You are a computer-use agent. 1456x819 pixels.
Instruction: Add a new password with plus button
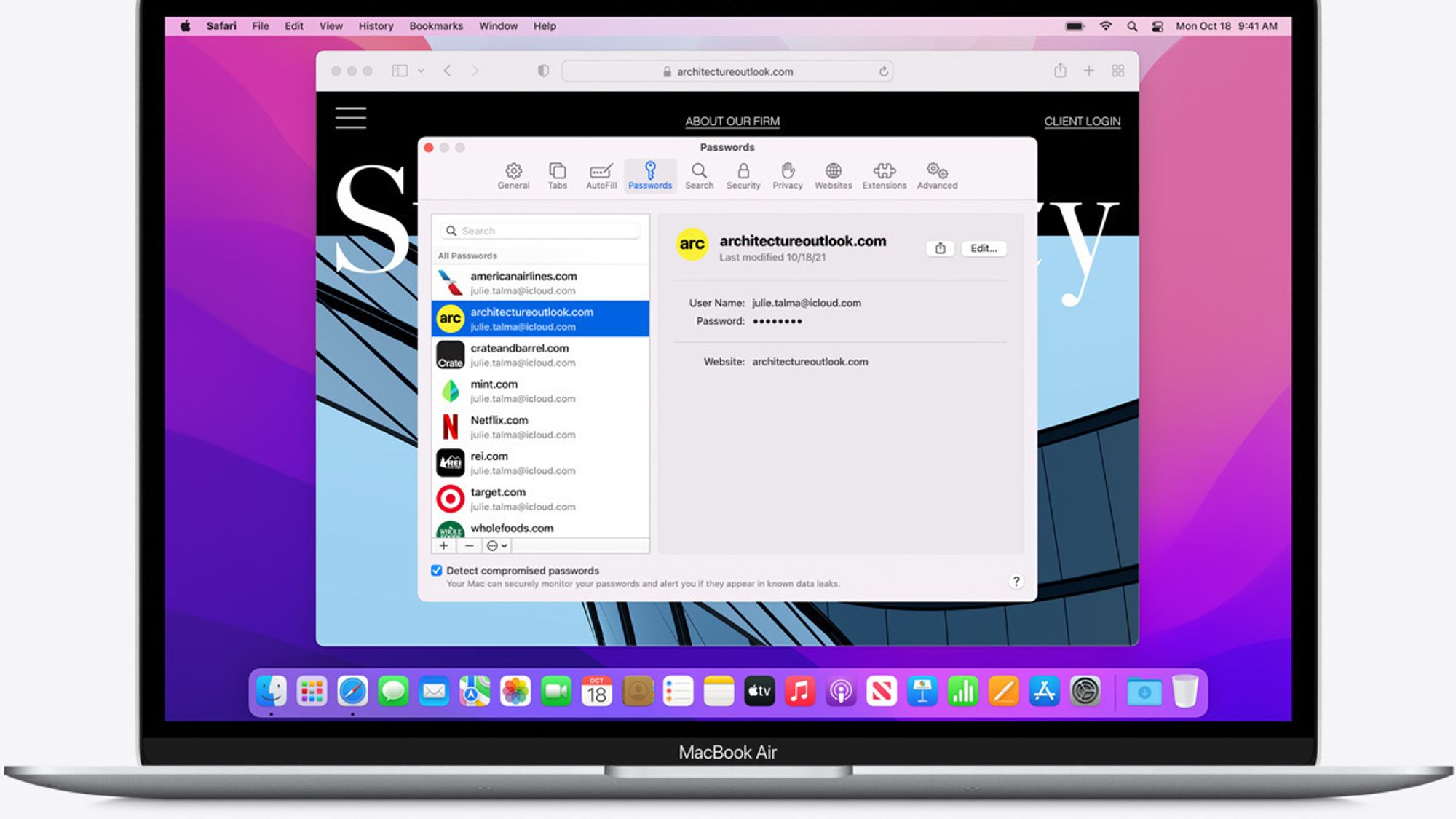click(444, 546)
